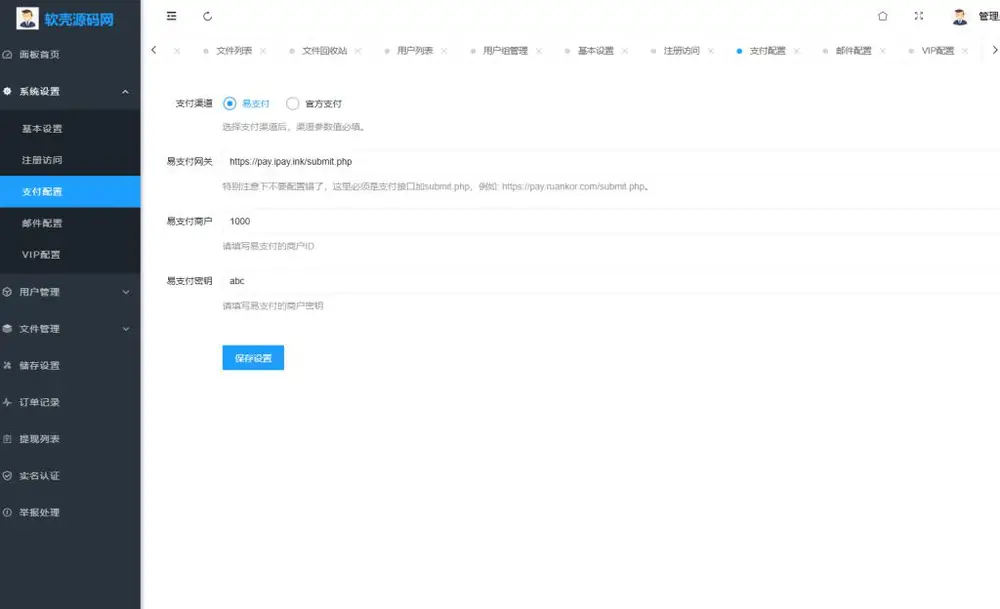Click the 请填写易支付的商户ID hint

(x=268, y=246)
